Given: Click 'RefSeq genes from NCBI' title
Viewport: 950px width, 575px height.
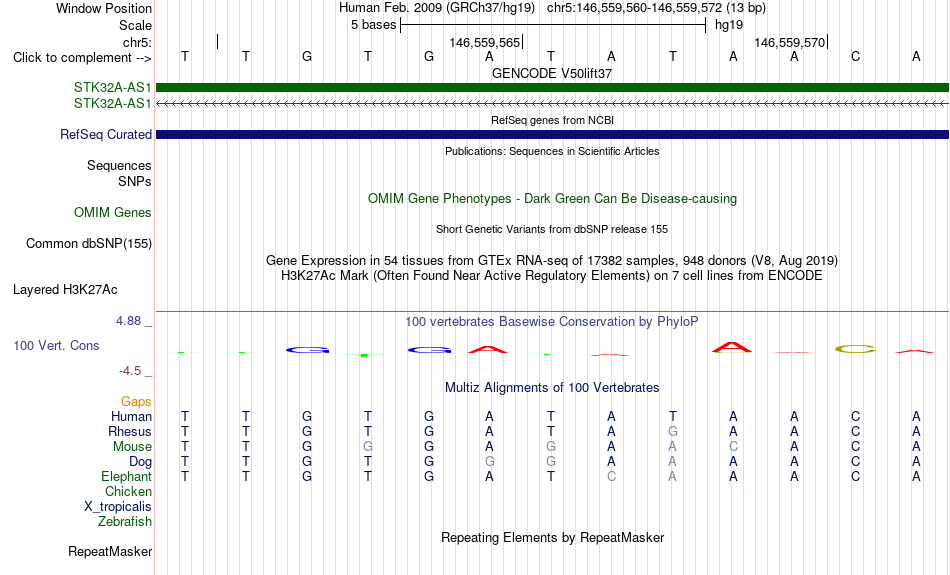Looking at the screenshot, I should 553,120.
